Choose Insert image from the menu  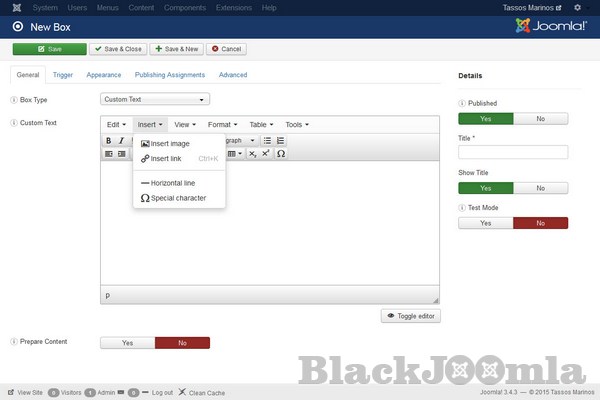coord(169,144)
